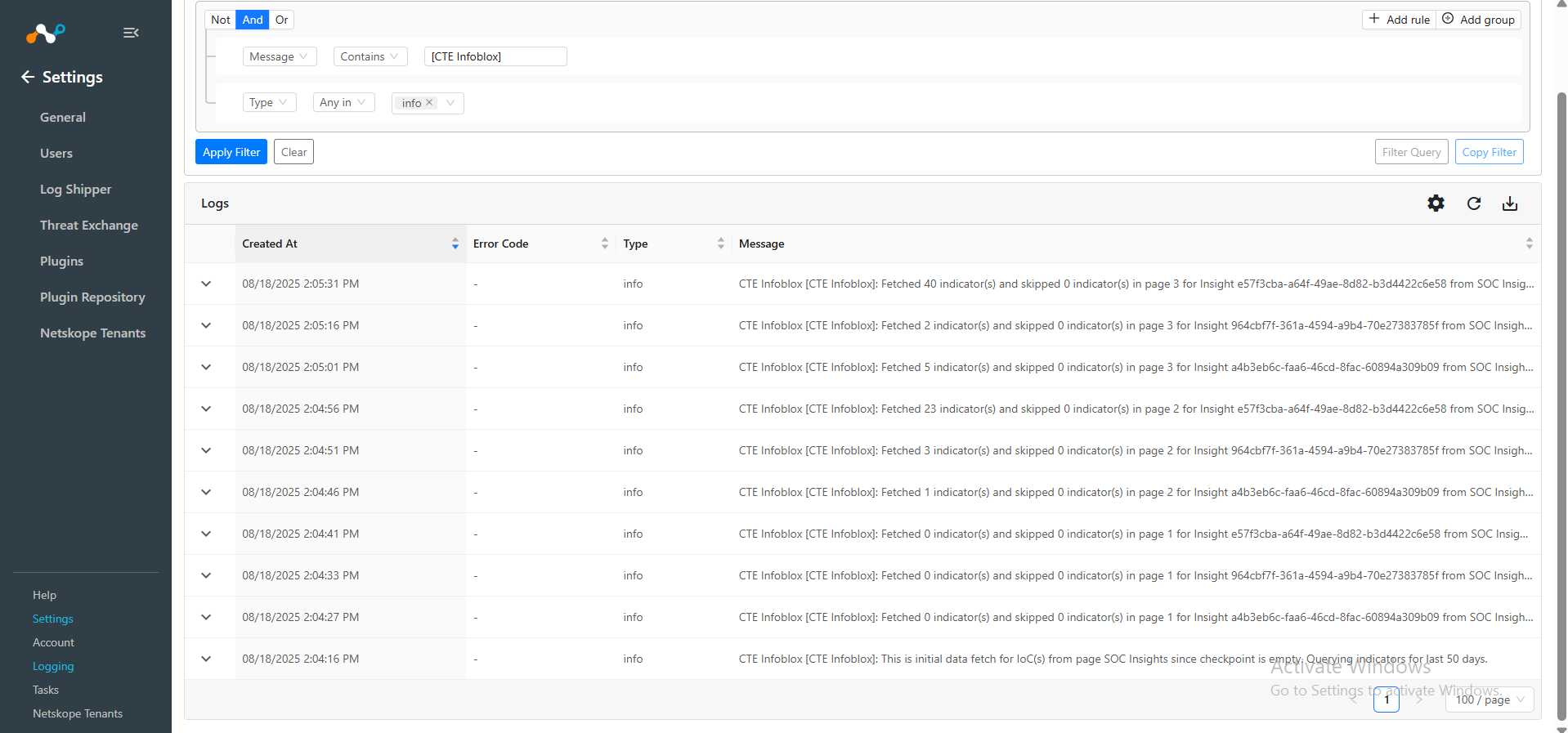Click the Netskope logo icon
The image size is (1568, 733).
click(45, 33)
